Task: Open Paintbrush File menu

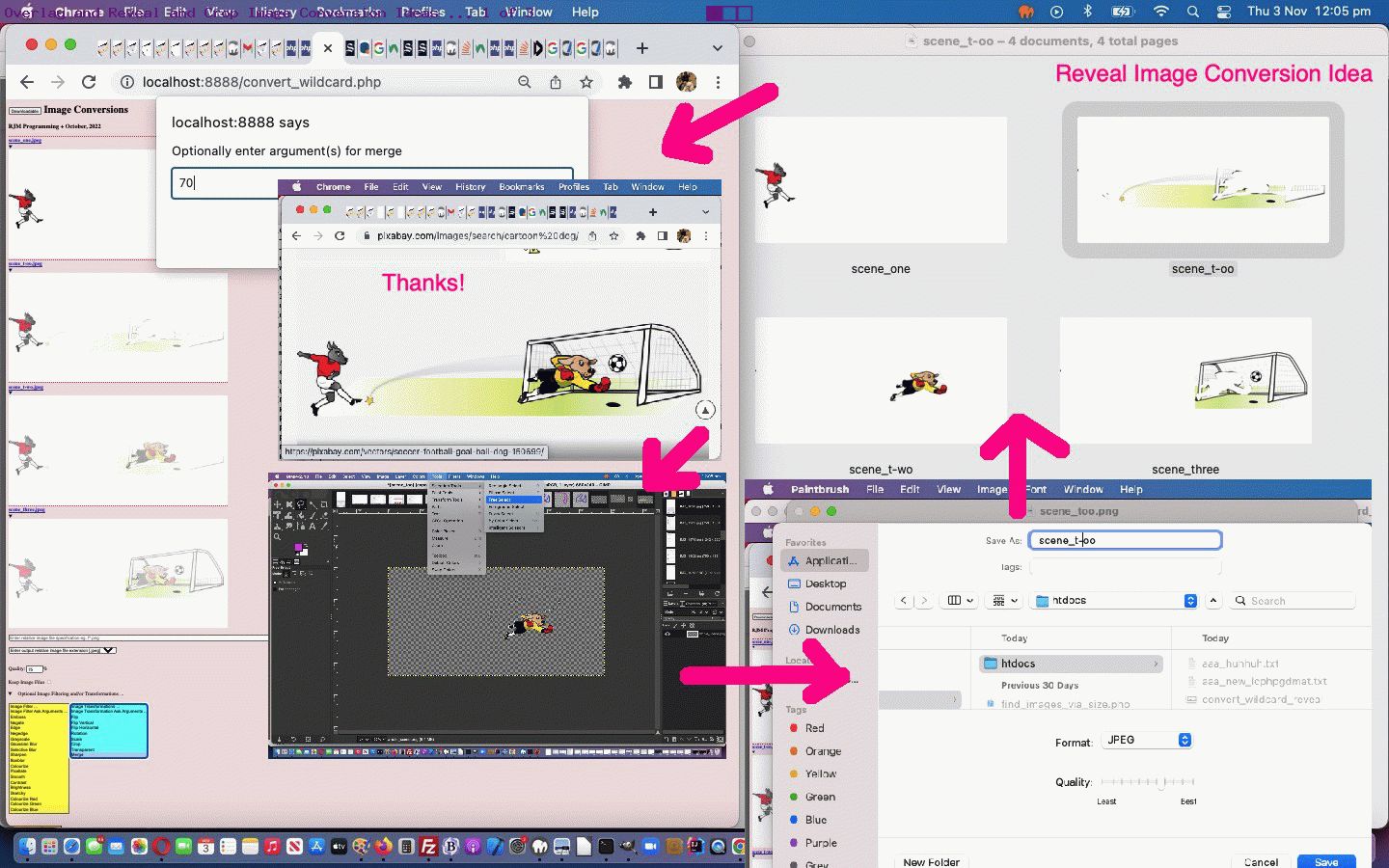Action: pos(875,489)
